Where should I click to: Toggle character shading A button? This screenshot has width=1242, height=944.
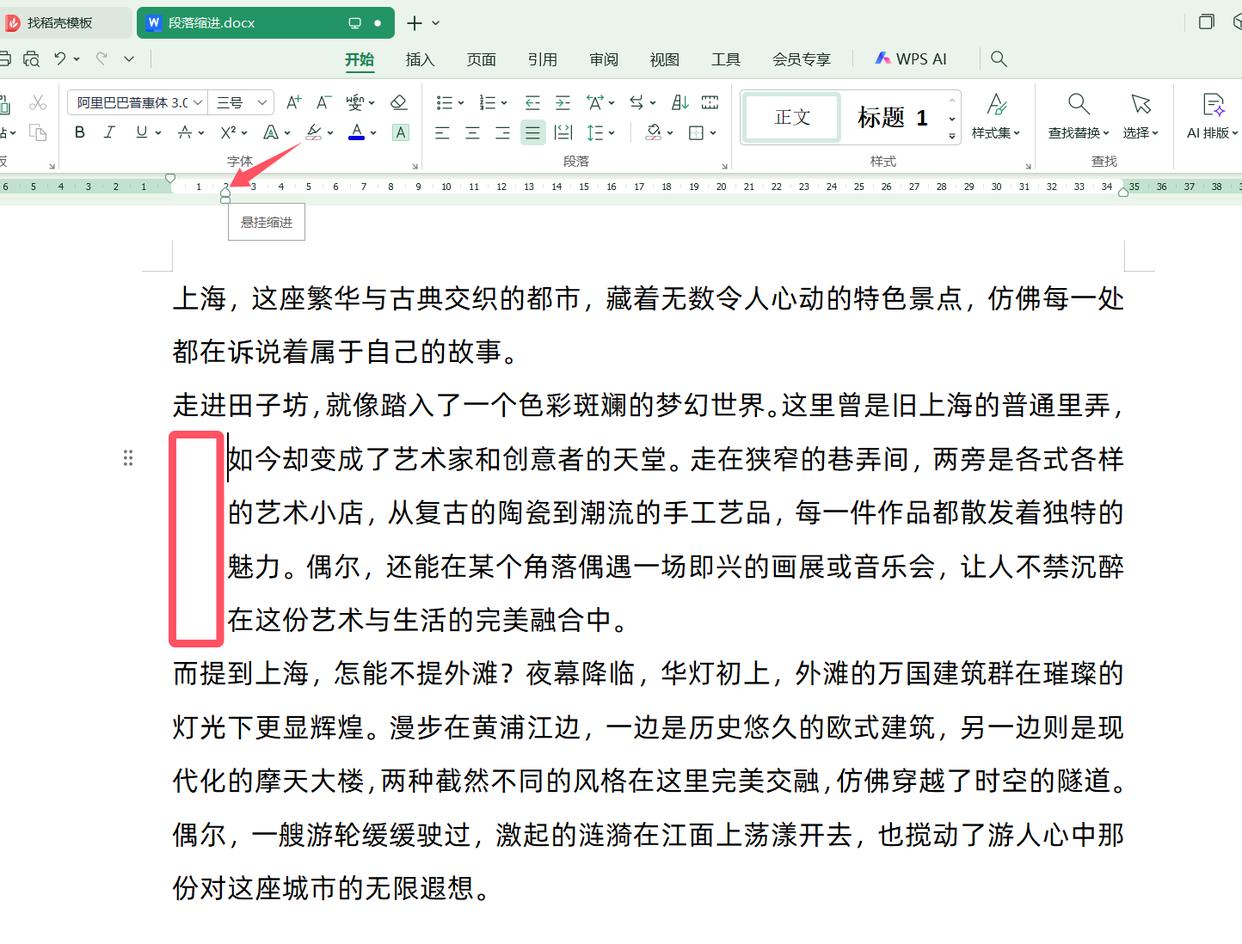tap(400, 132)
